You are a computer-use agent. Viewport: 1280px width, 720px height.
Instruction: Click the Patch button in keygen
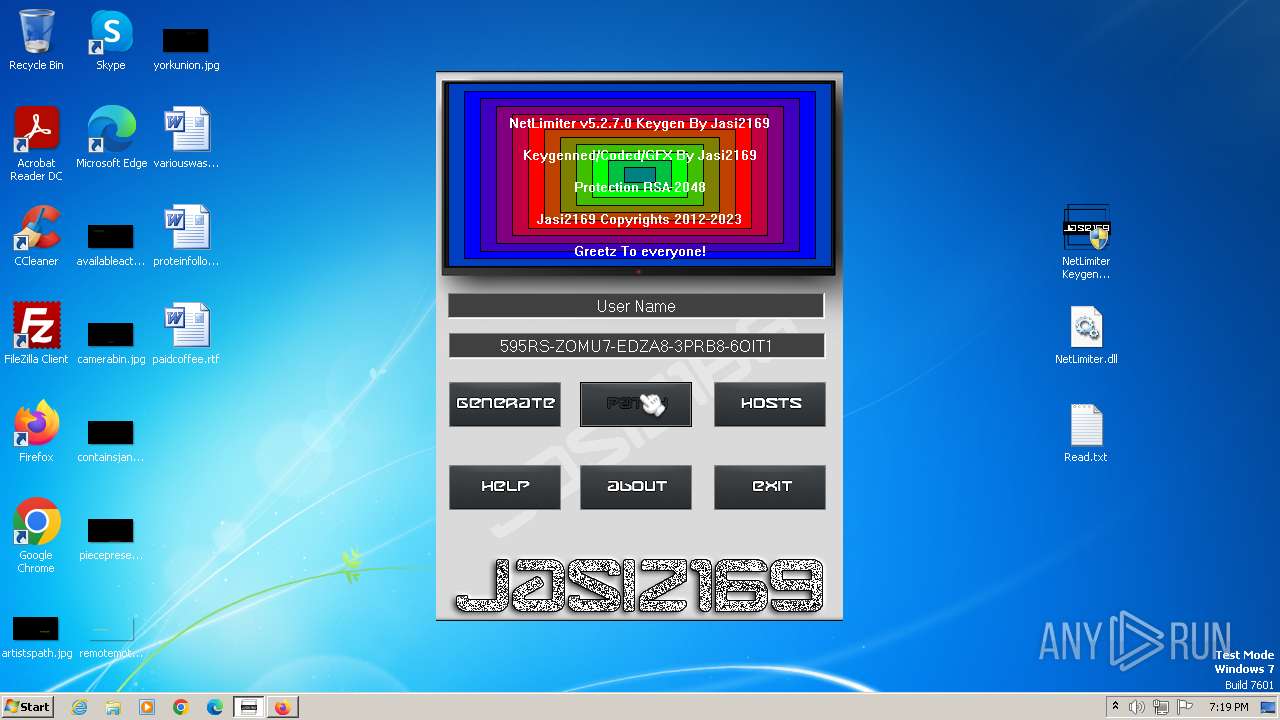point(636,404)
